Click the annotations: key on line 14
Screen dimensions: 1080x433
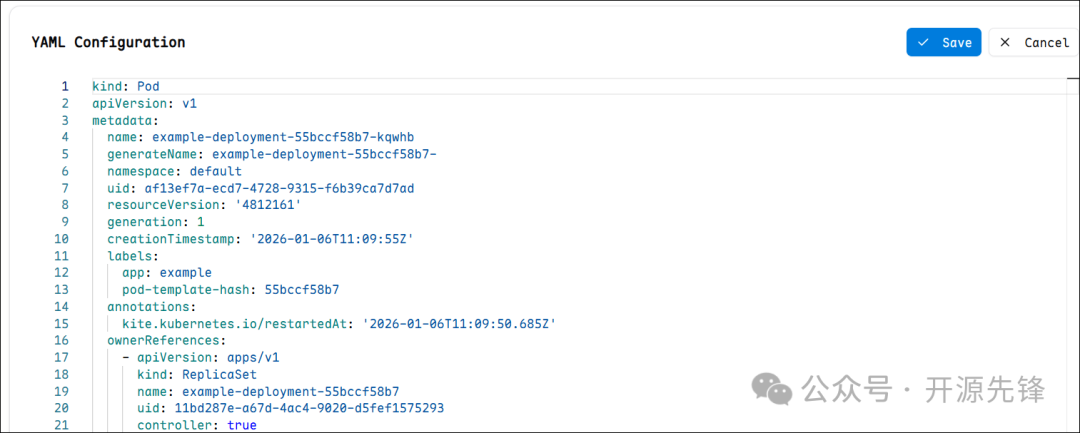click(149, 307)
